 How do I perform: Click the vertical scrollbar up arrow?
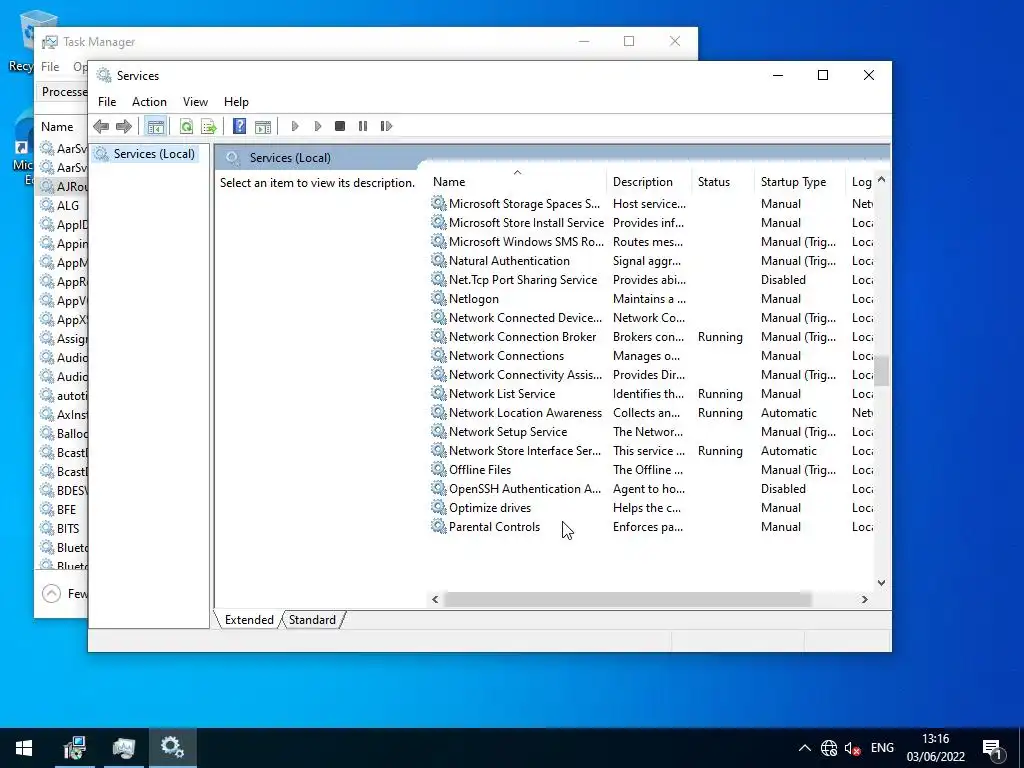coord(882,179)
